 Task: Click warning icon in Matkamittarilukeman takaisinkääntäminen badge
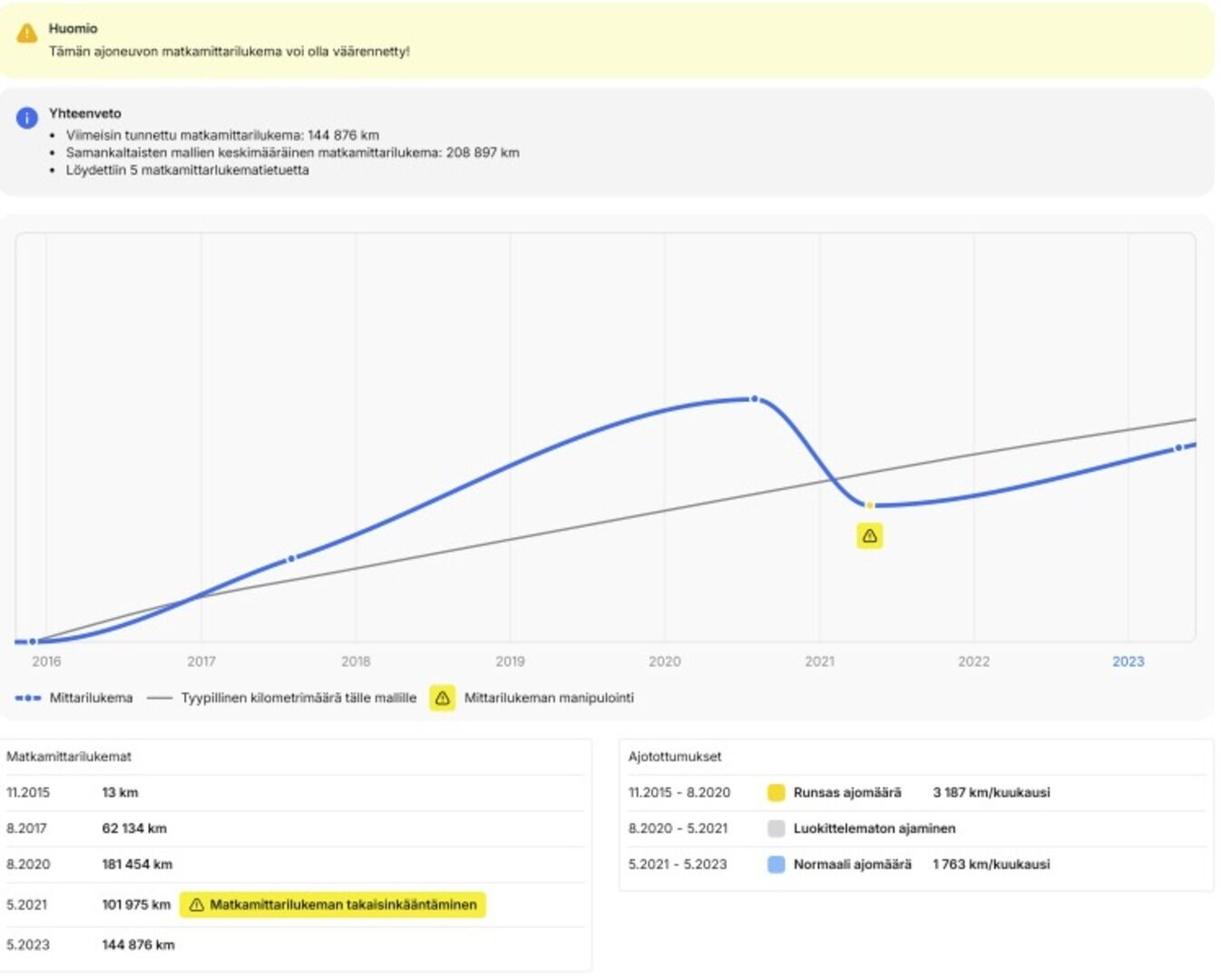pos(196,905)
